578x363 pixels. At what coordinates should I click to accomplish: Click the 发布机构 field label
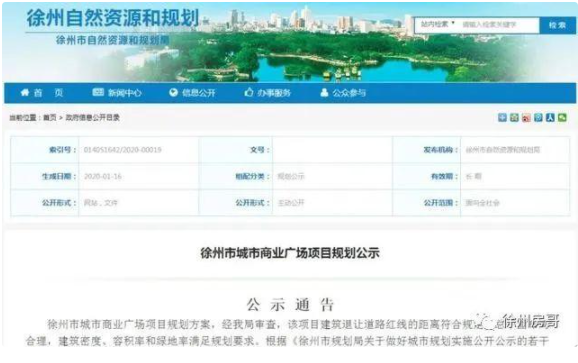point(441,150)
